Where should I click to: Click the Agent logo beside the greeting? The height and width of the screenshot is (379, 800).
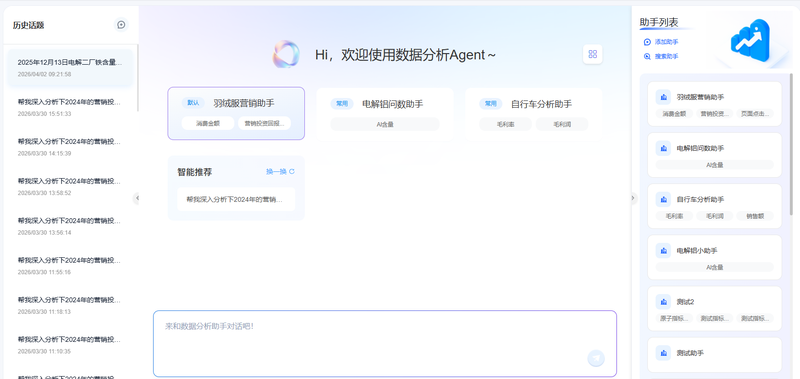coord(286,55)
